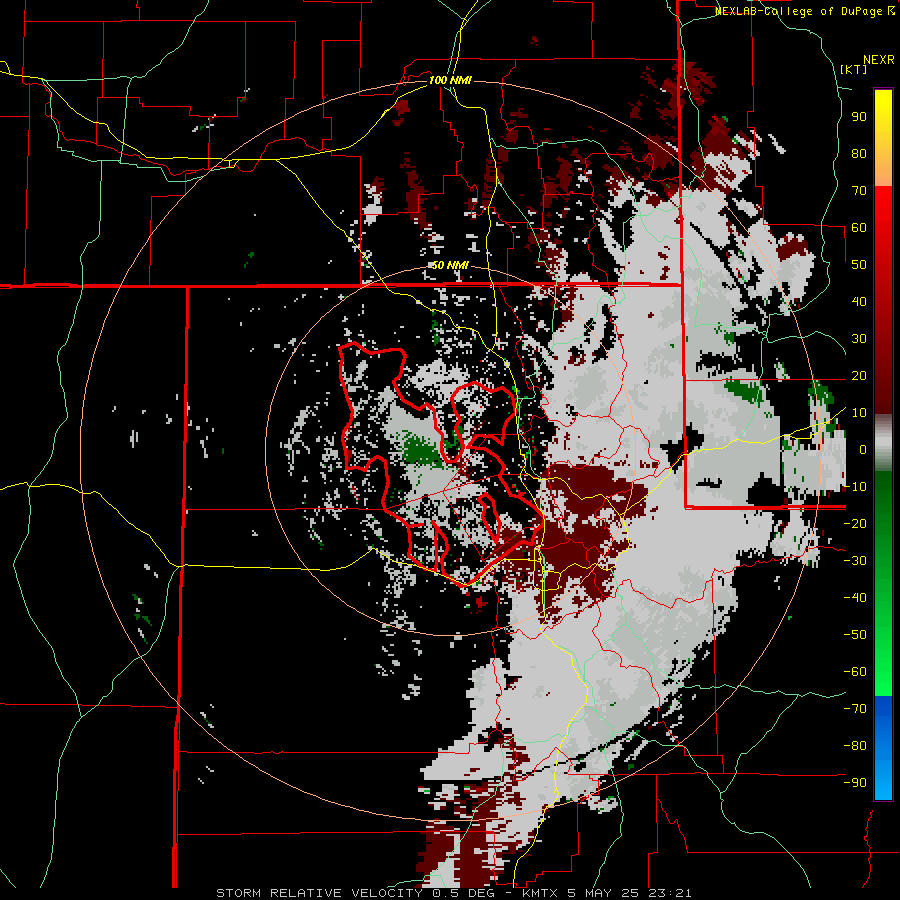Image resolution: width=900 pixels, height=900 pixels.
Task: Click the 23:21 timestamp in the caption
Action: click(668, 893)
